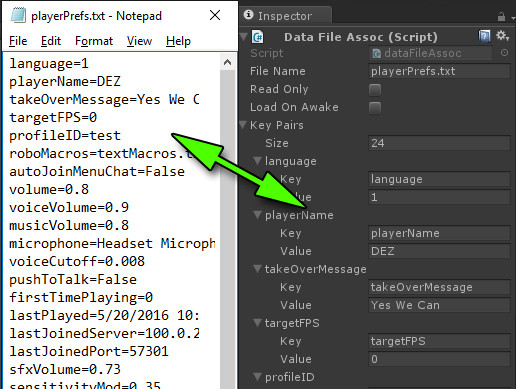This screenshot has height=389, width=516.
Task: Open the Format menu in Notepad
Action: point(94,41)
